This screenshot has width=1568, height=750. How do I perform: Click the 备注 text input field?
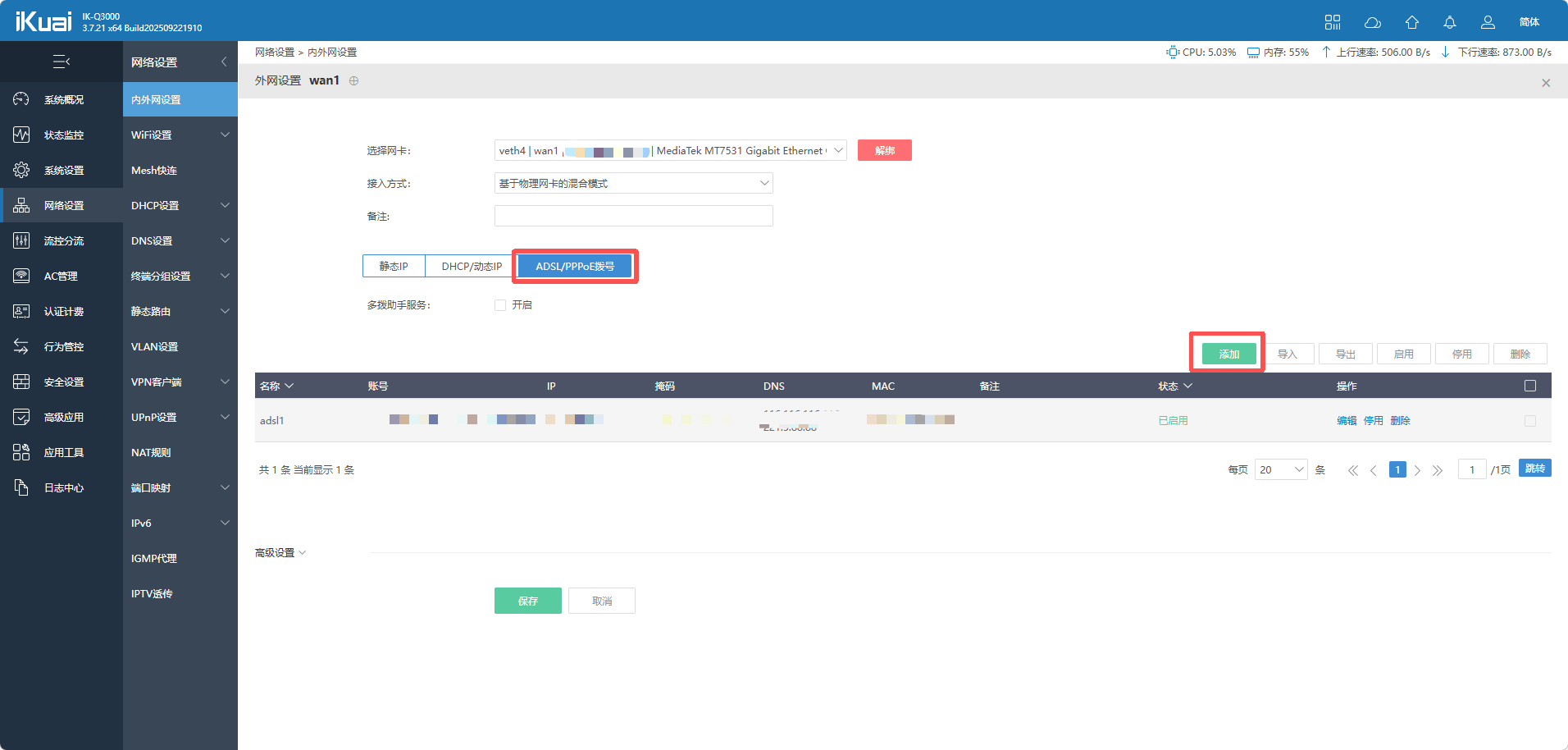click(x=633, y=216)
